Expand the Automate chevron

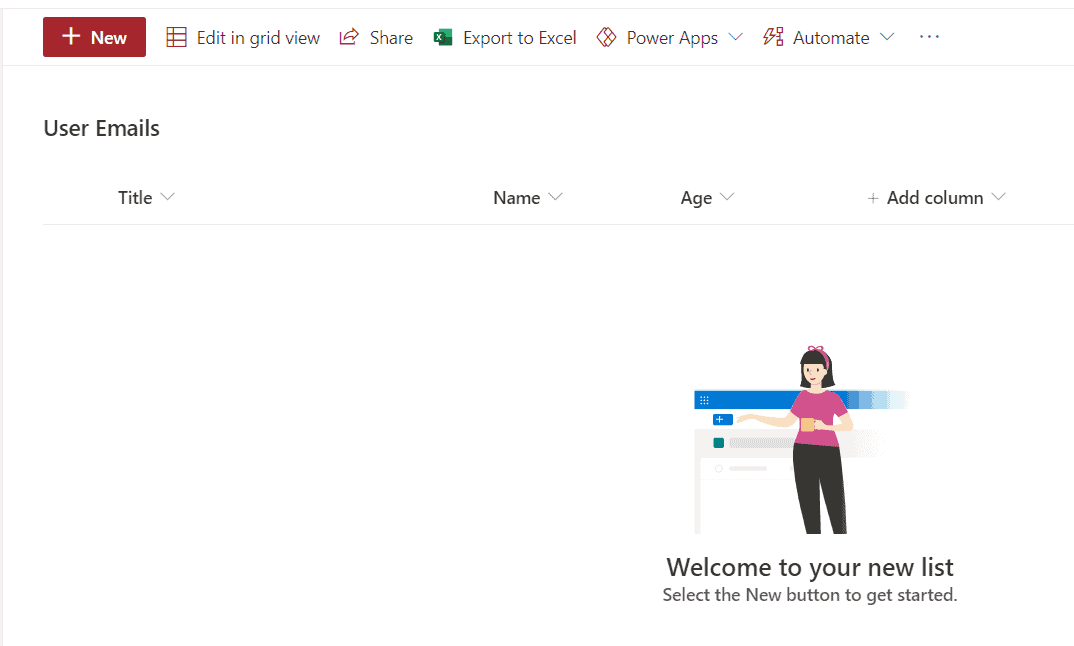pyautogui.click(x=887, y=37)
